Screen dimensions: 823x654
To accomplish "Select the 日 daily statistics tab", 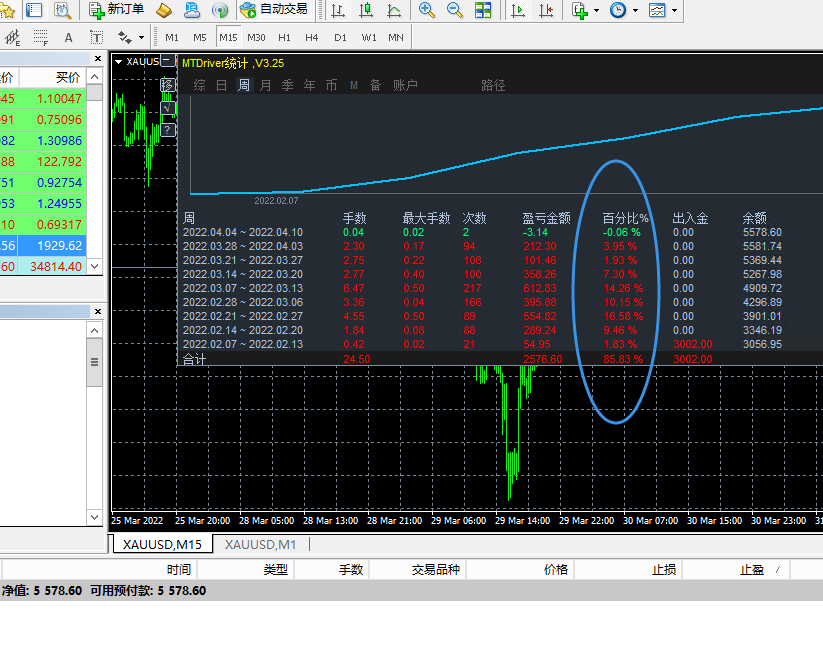I will tap(221, 85).
